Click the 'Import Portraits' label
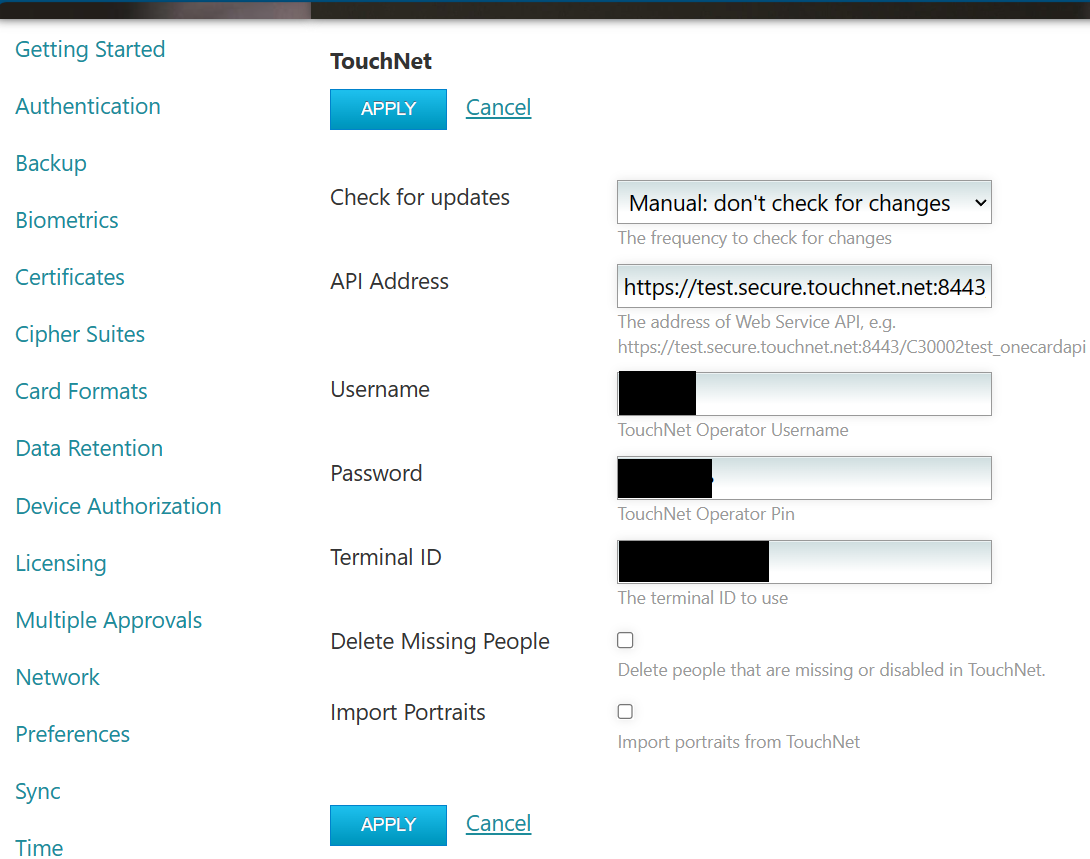The image size is (1090, 859). 407,712
